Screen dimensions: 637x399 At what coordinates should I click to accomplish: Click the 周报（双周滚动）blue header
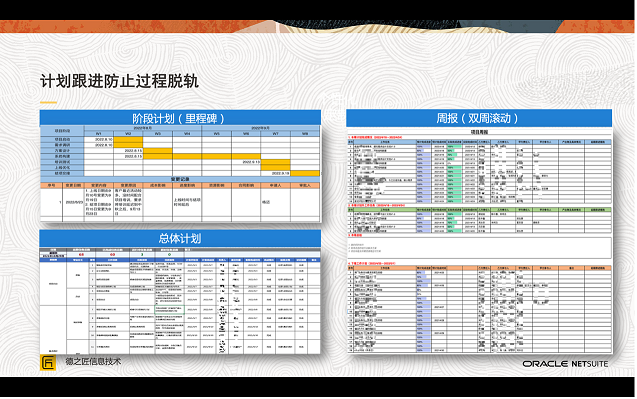point(479,118)
